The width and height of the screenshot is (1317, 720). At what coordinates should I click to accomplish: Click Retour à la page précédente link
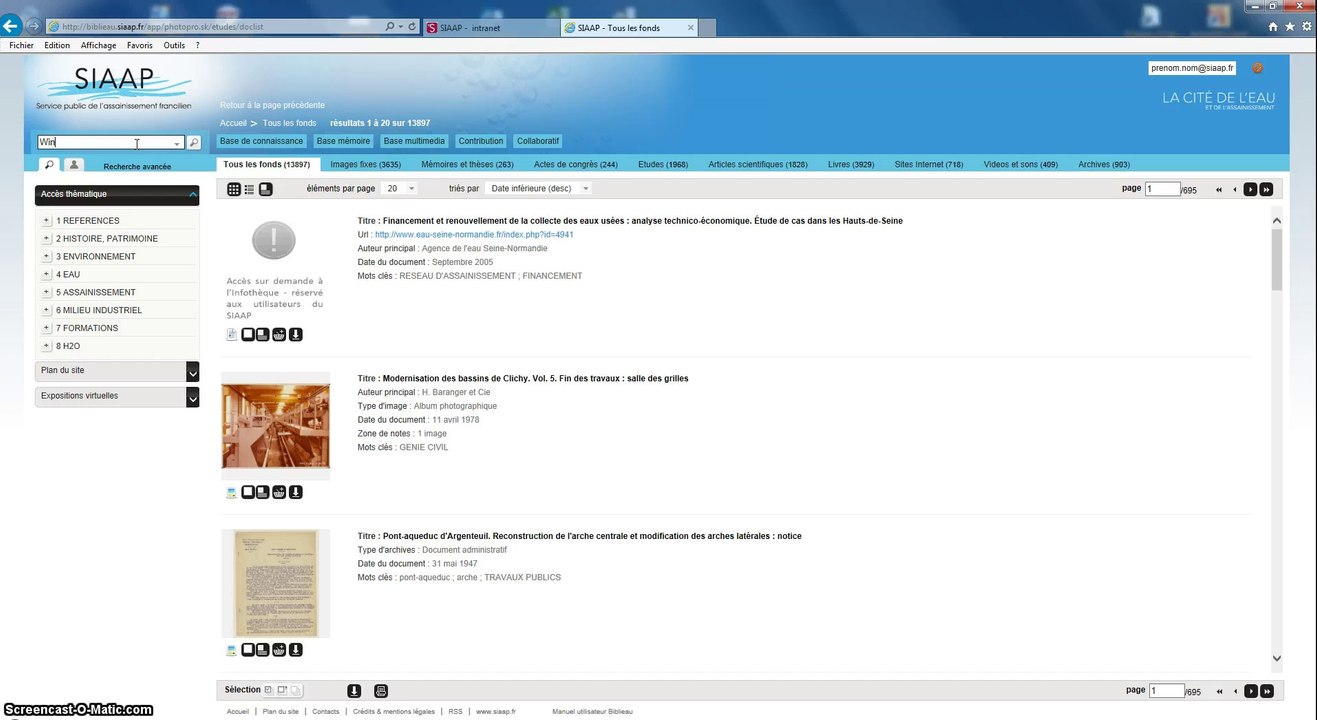(x=272, y=105)
